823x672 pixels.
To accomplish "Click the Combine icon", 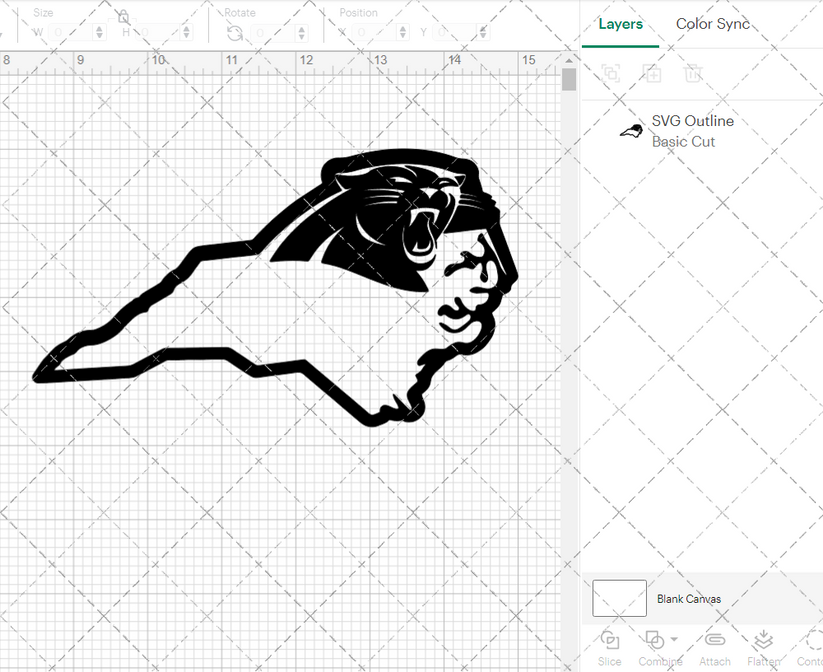I will (x=654, y=640).
